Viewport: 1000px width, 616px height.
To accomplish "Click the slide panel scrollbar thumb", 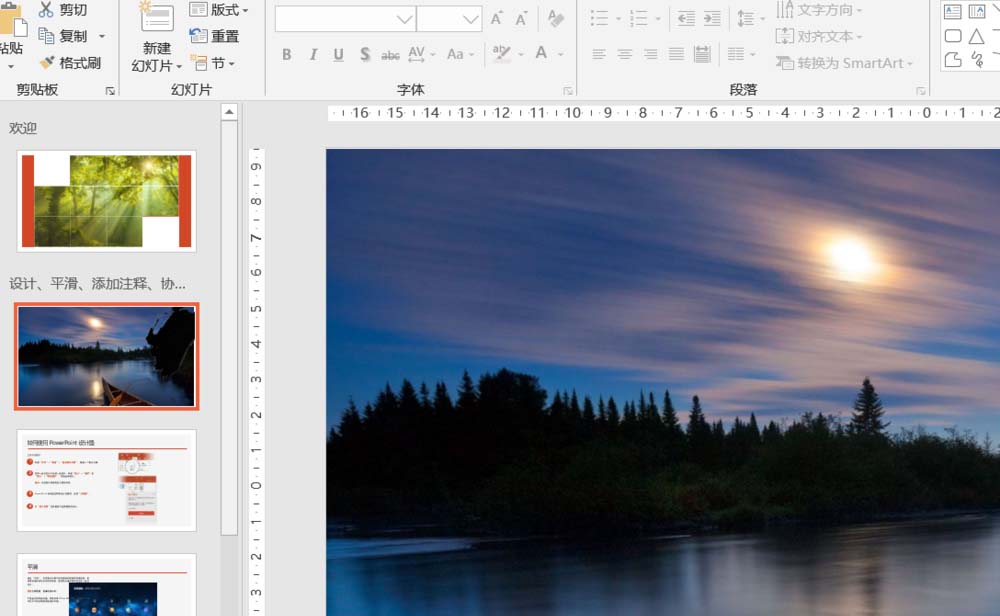I will 229,328.
